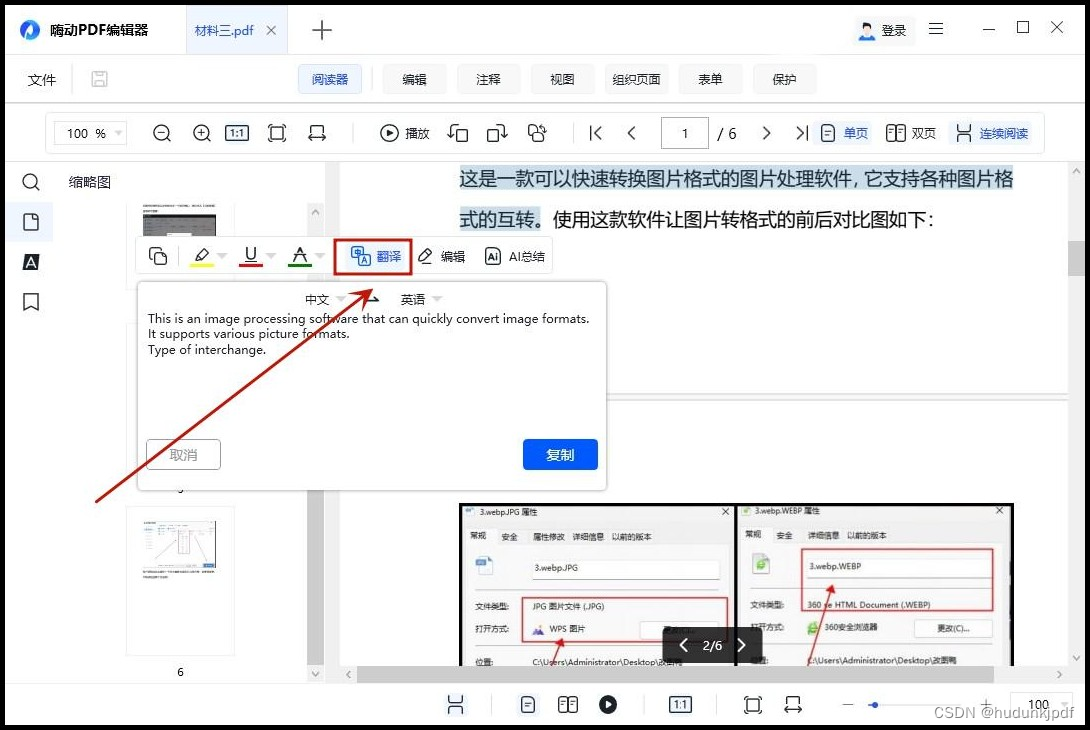
Task: Switch to 双页 two-page view
Action: tap(911, 133)
